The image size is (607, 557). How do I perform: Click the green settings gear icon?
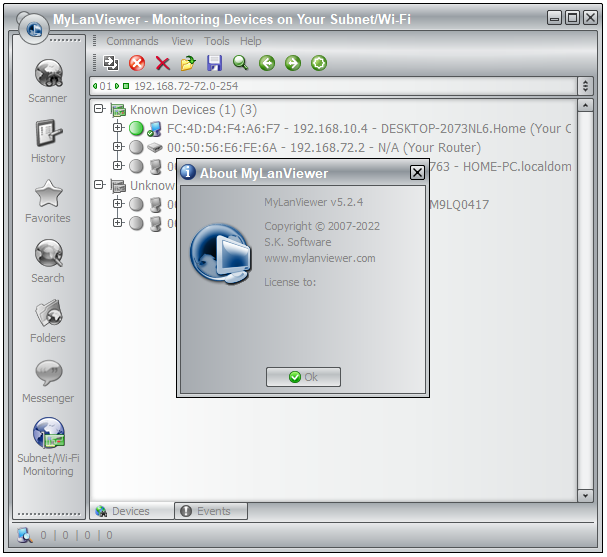pyautogui.click(x=319, y=63)
